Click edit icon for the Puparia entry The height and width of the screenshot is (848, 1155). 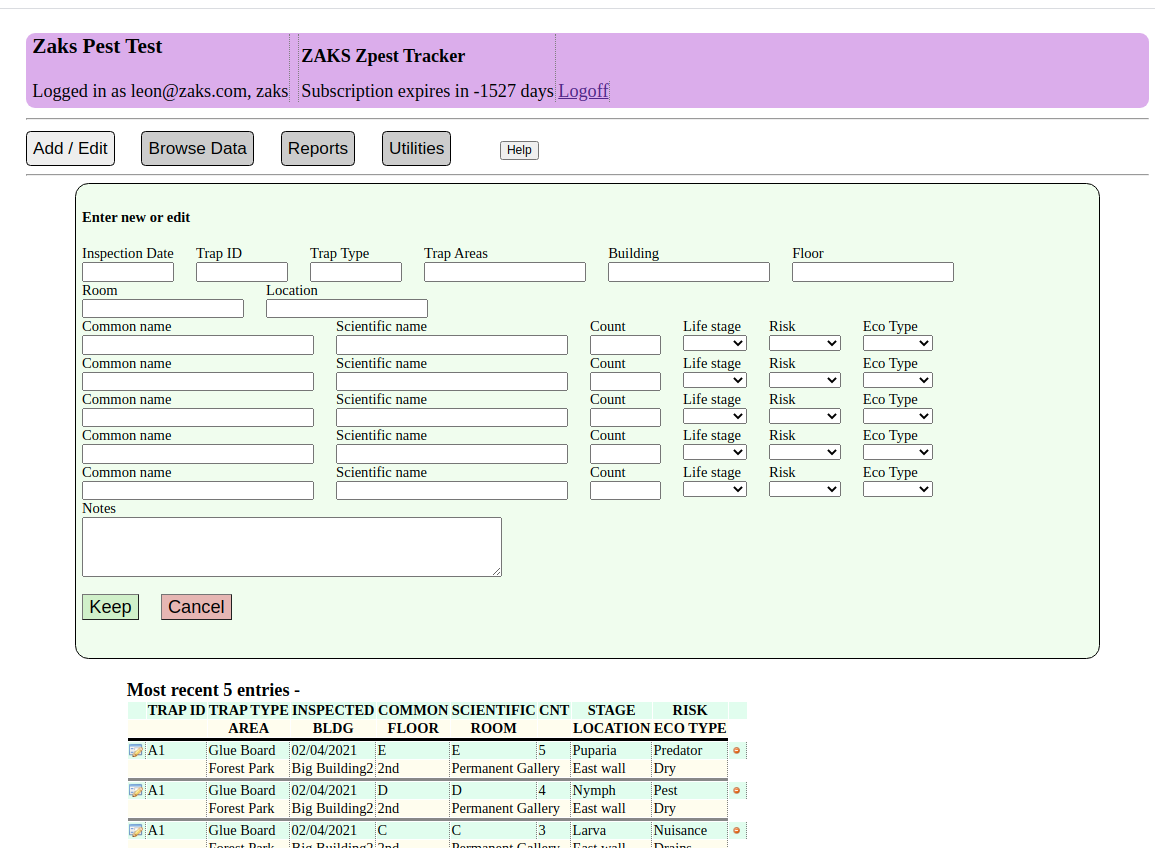[x=136, y=750]
